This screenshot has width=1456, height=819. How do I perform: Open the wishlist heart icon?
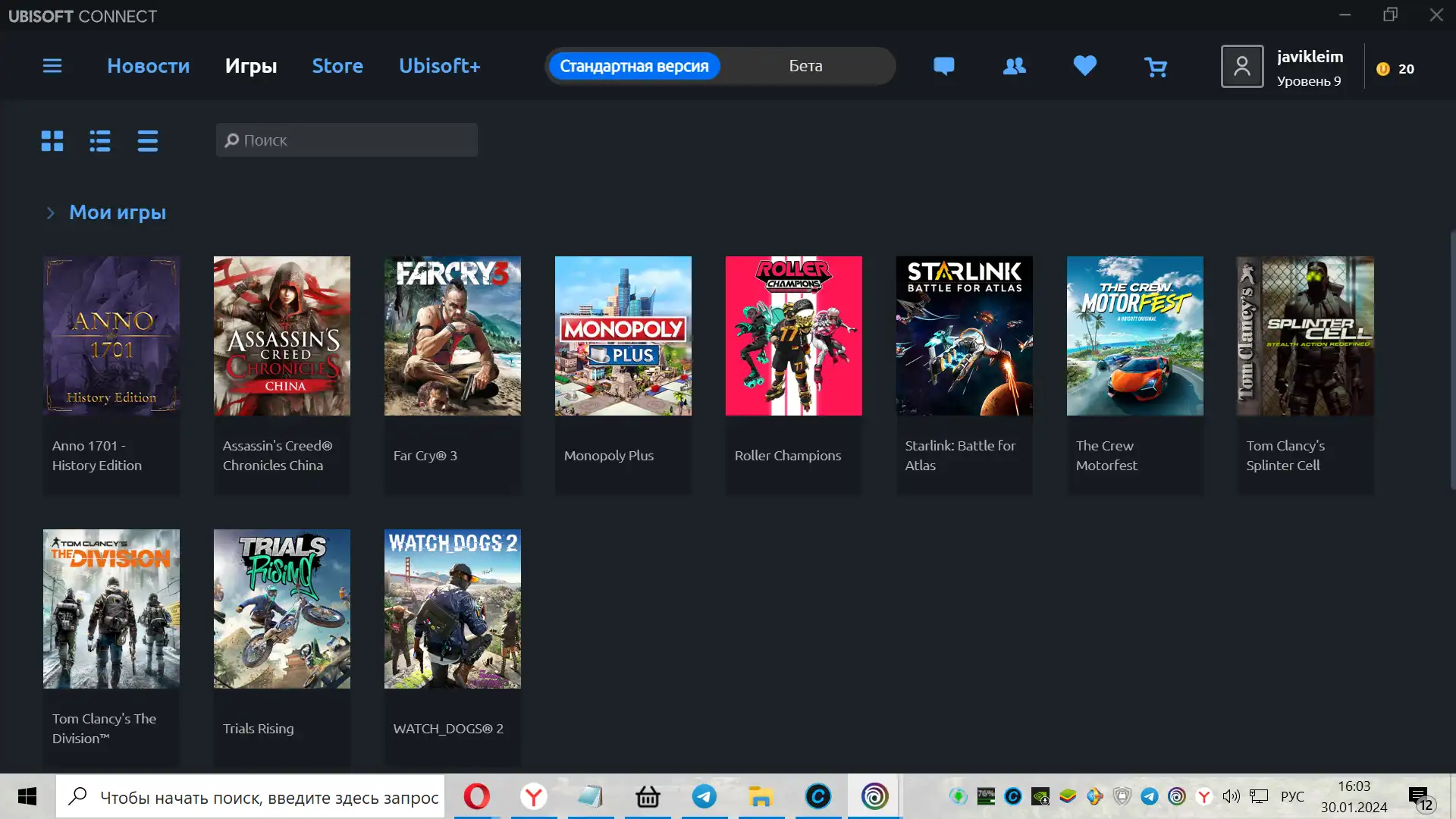pyautogui.click(x=1084, y=66)
